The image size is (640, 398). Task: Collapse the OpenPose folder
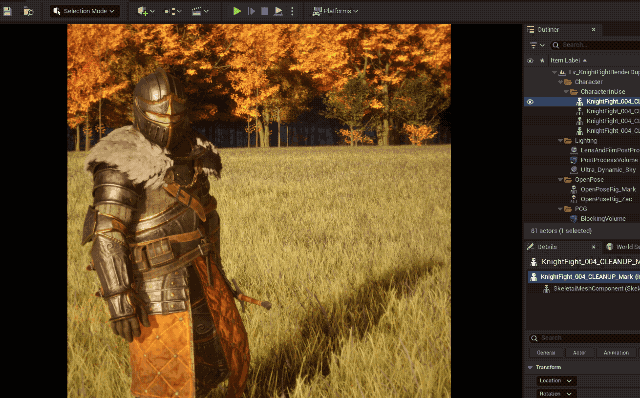tap(560, 180)
